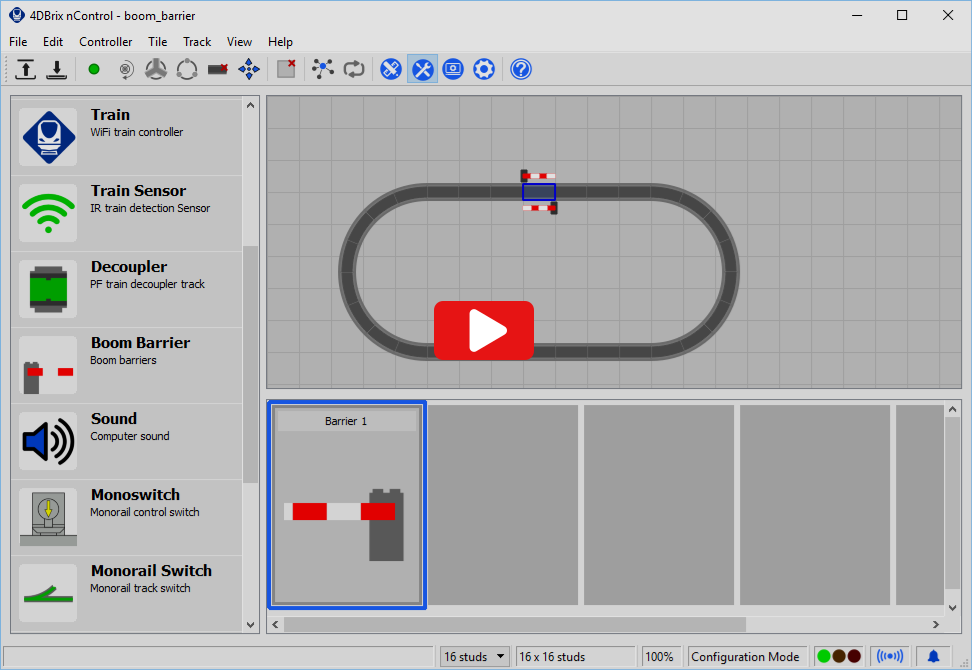Select the Train Sensor IR item
This screenshot has width=972, height=670.
click(126, 213)
